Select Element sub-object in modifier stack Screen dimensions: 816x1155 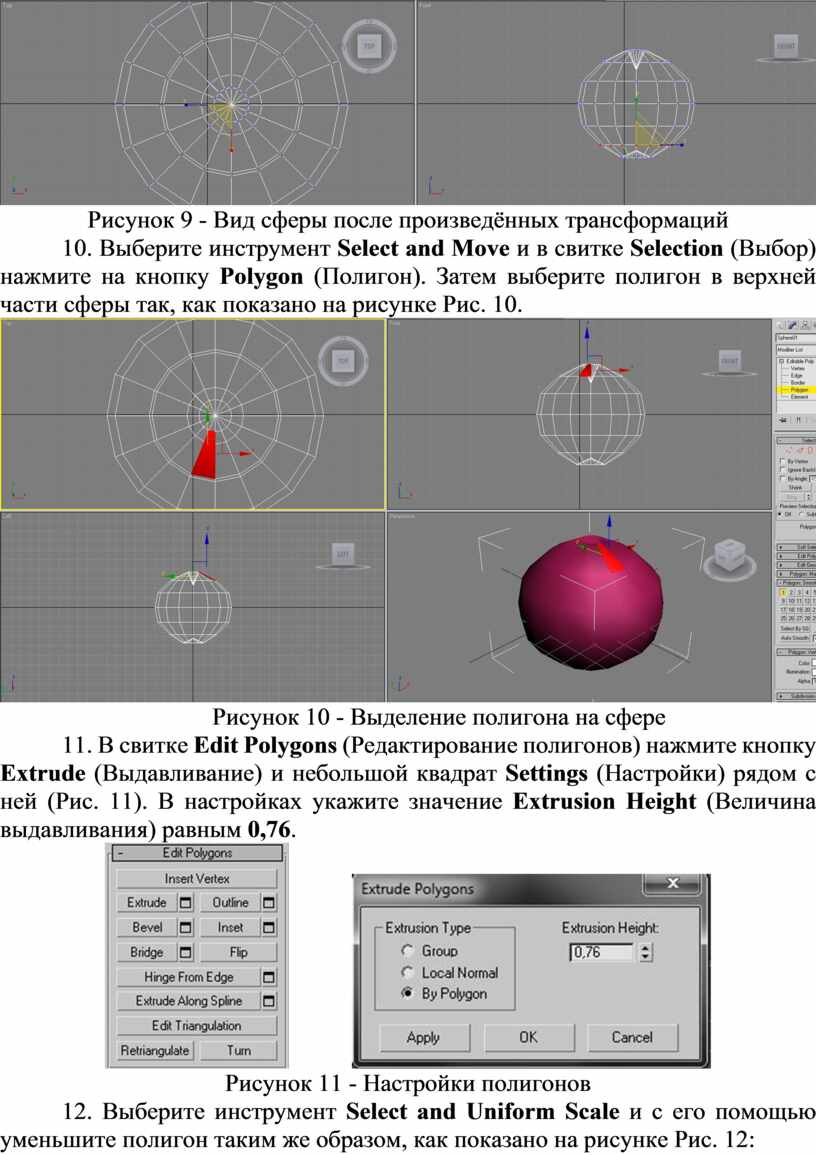[799, 397]
